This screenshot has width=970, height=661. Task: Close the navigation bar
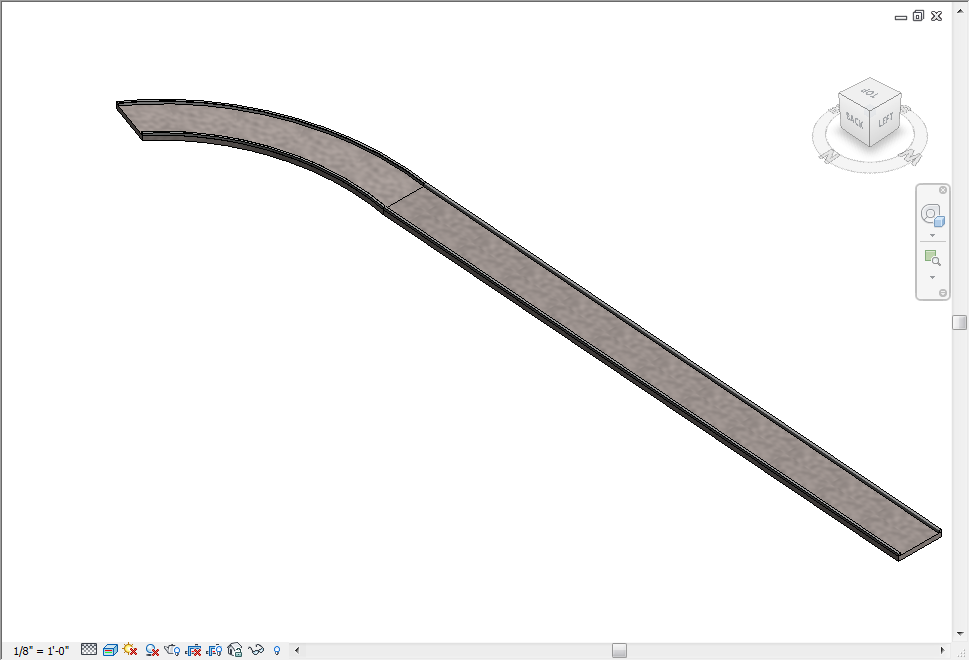(943, 190)
